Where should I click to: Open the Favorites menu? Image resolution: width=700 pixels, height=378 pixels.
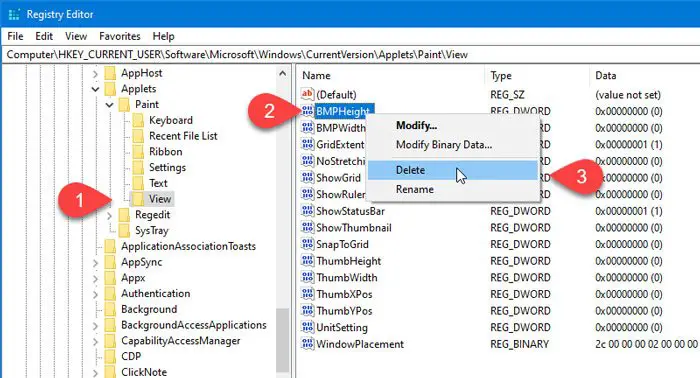tap(120, 36)
